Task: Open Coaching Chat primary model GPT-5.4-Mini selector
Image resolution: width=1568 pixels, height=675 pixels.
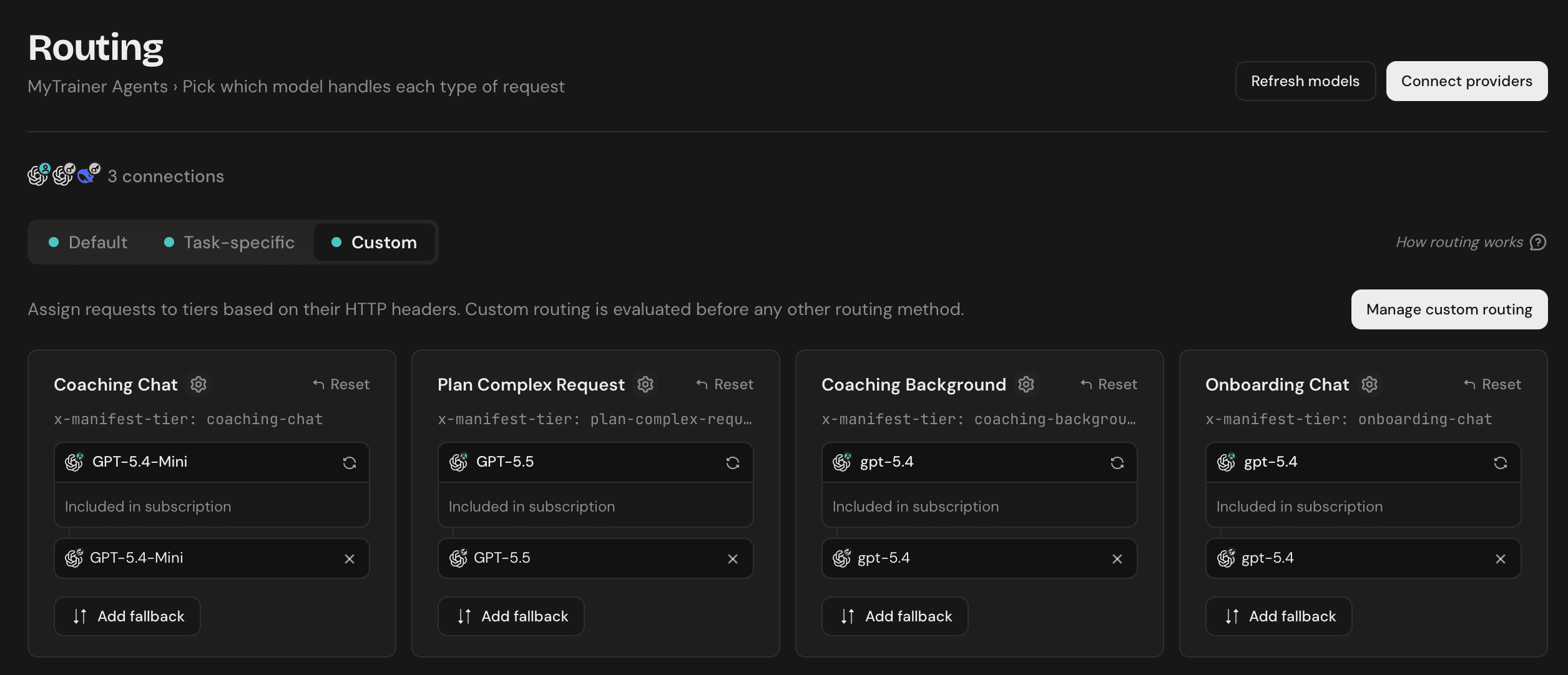Action: pyautogui.click(x=212, y=462)
